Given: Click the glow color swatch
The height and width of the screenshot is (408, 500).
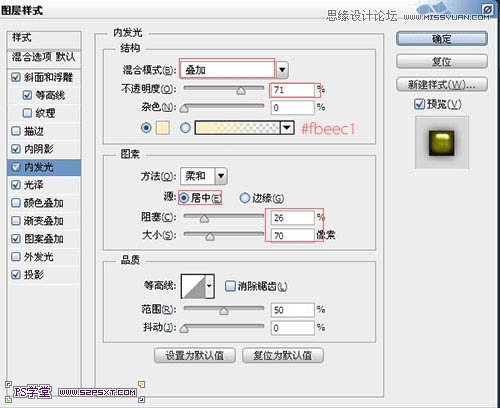Looking at the screenshot, I should pos(163,128).
